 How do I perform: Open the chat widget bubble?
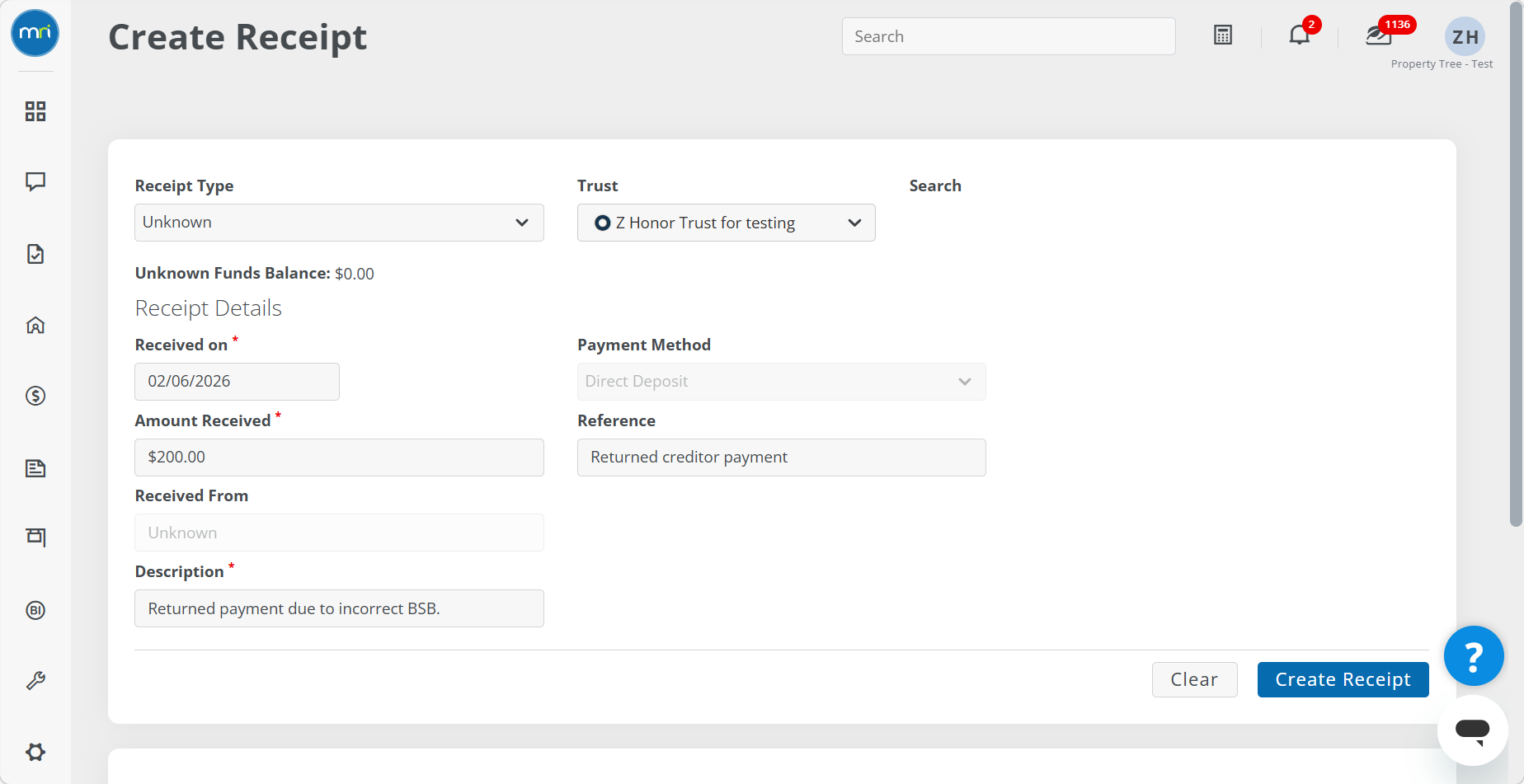coord(1473,730)
